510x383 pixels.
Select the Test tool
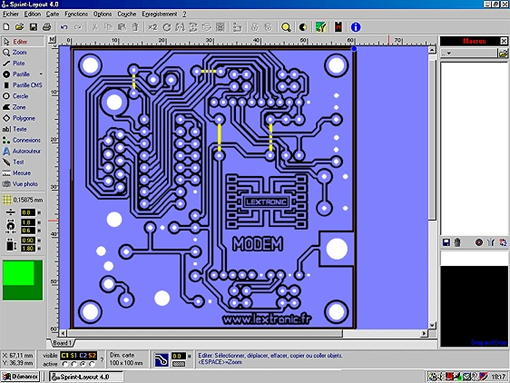coord(23,162)
